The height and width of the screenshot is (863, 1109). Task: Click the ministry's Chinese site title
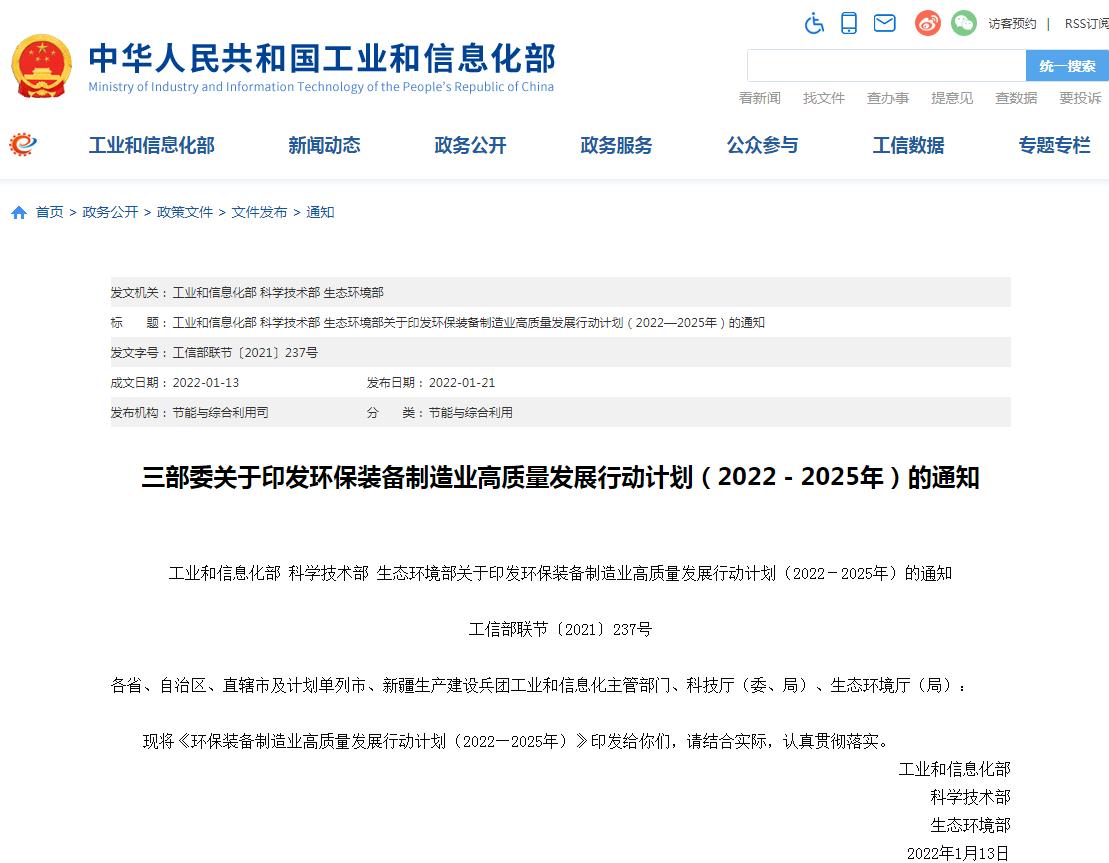coord(322,58)
